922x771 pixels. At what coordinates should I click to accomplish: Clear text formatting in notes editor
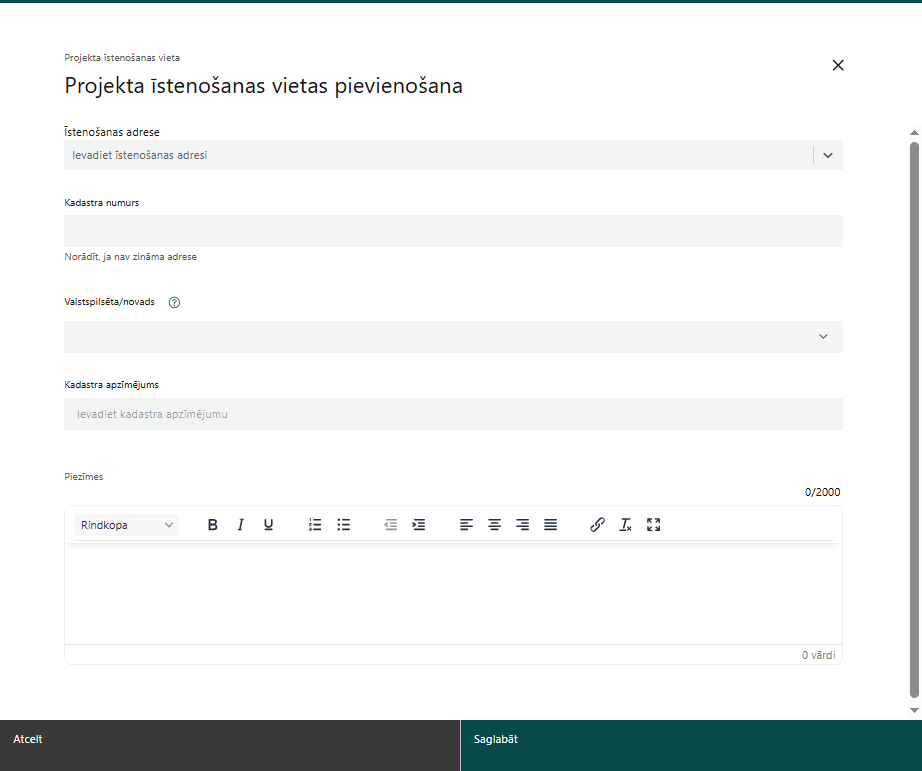tap(625, 525)
